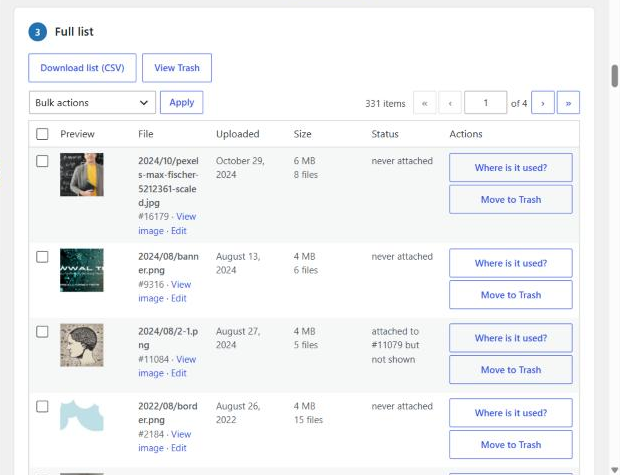Viewport: 620px width, 475px height.
Task: Click the page scrollbar thumb
Action: click(614, 76)
